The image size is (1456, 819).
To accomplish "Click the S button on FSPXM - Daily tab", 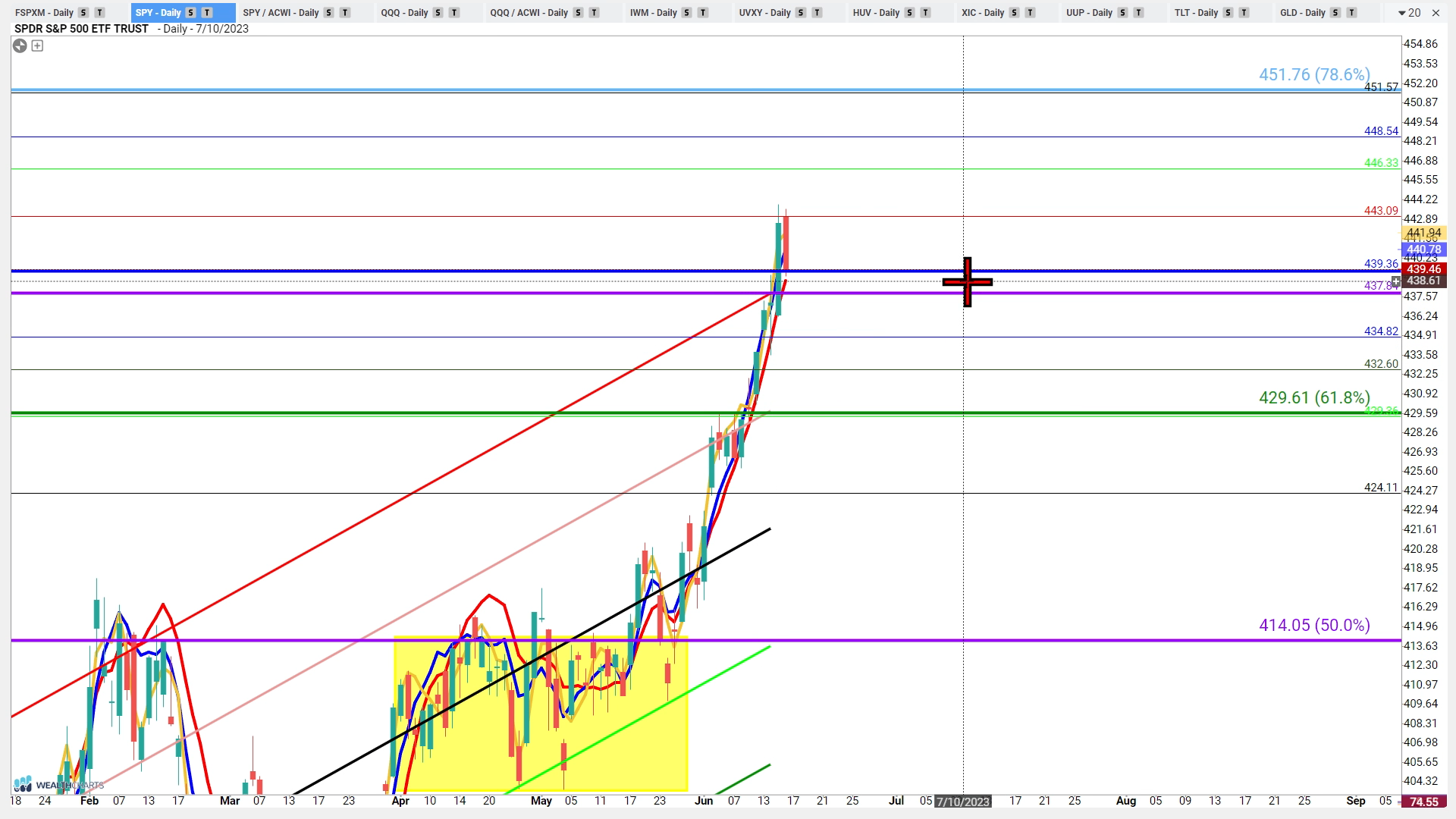I will [x=83, y=13].
